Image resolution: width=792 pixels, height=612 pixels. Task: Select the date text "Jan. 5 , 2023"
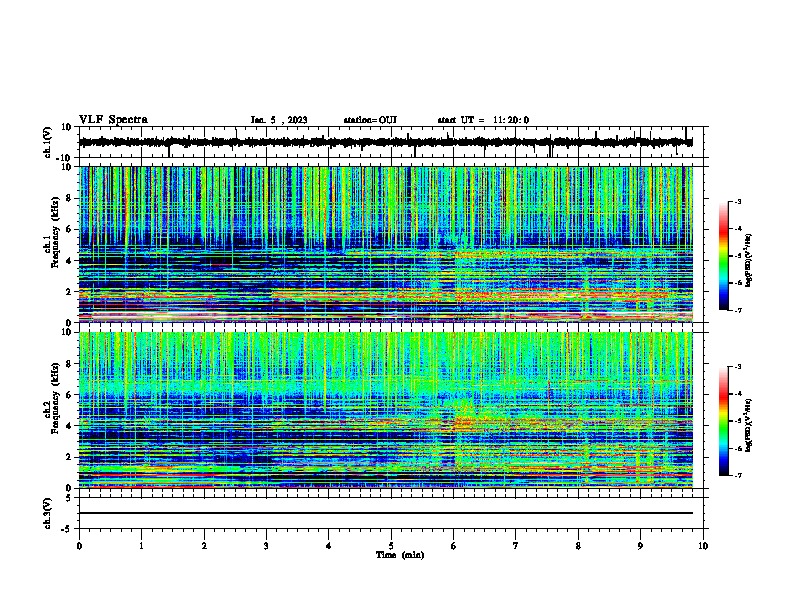pos(279,120)
